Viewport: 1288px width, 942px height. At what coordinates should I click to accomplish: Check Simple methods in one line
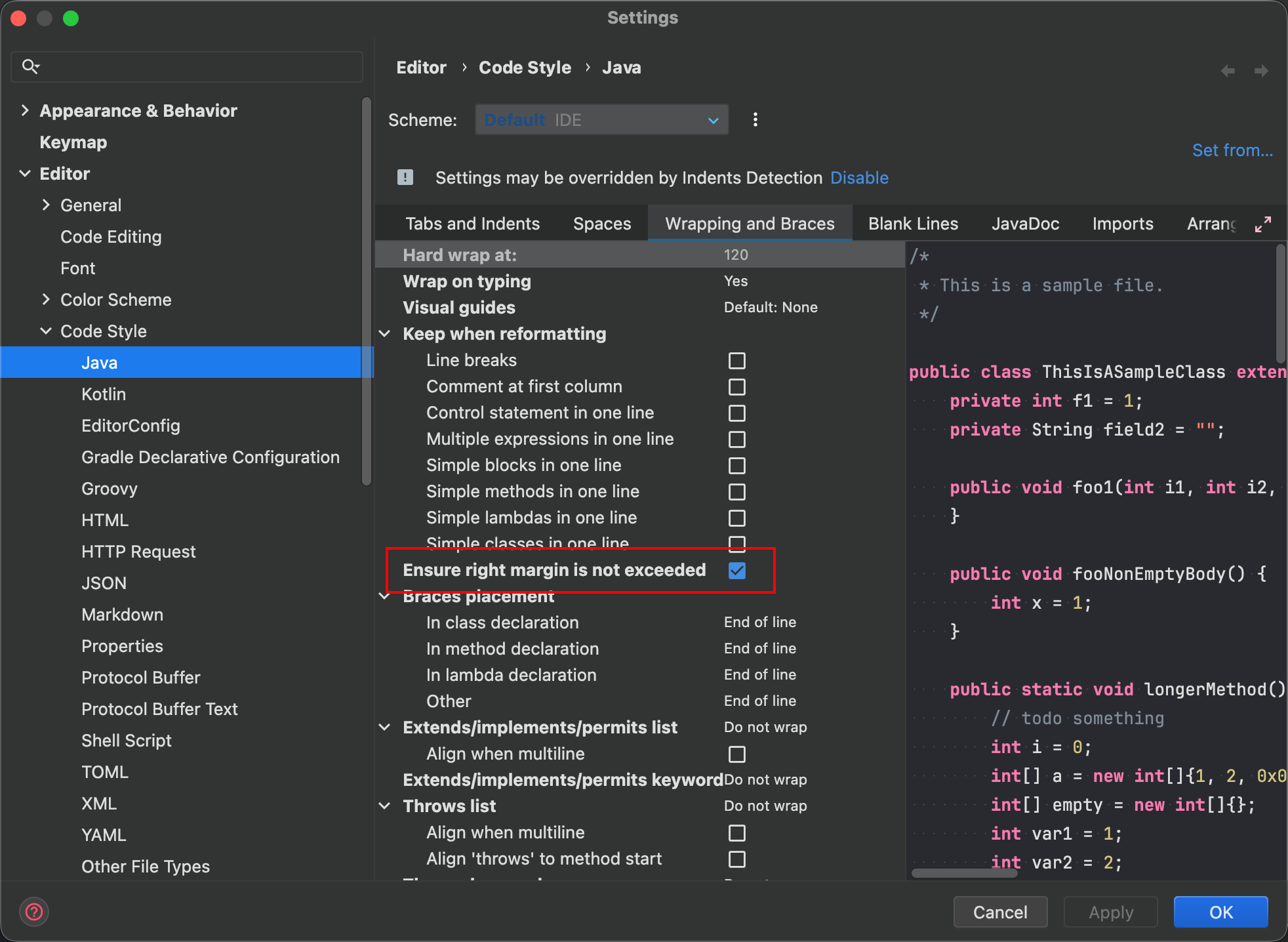[736, 492]
